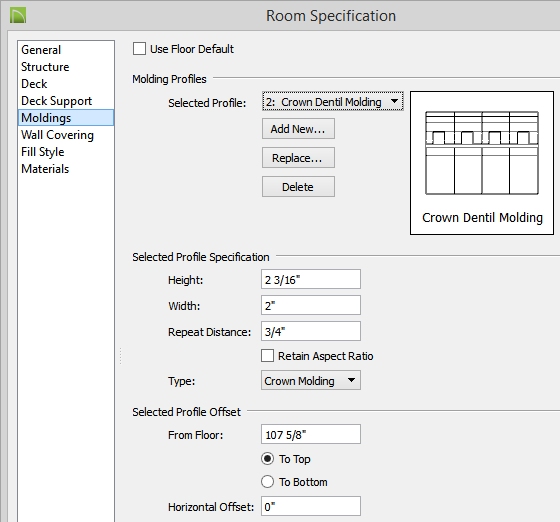
Task: Switch to the Structure panel
Action: click(x=45, y=67)
